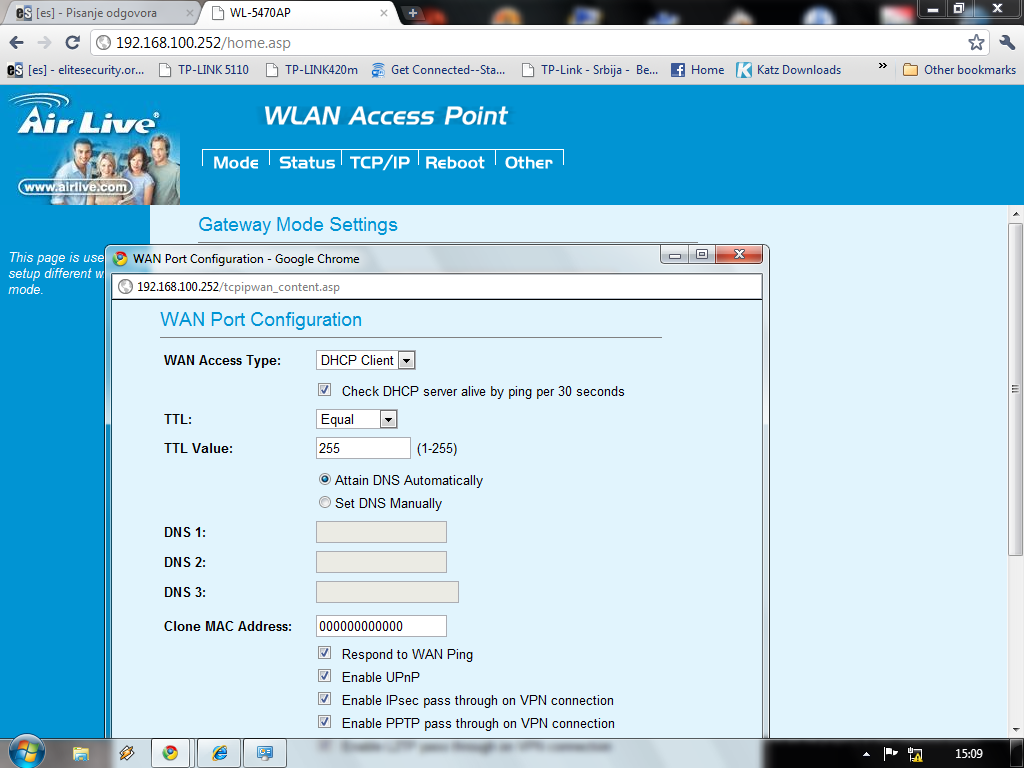Viewport: 1024px width, 768px height.
Task: Open the TP-LINK 5110 bookmark
Action: [204, 70]
